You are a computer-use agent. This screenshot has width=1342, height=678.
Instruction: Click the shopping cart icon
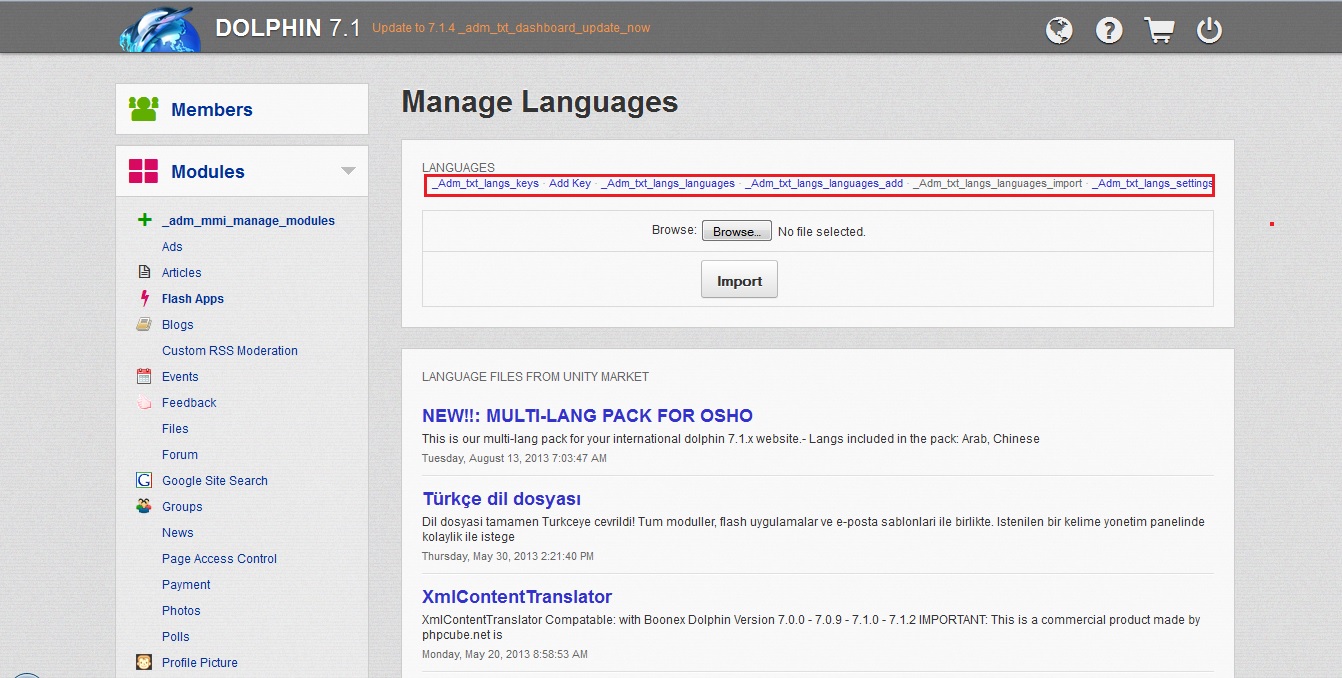click(x=1159, y=31)
